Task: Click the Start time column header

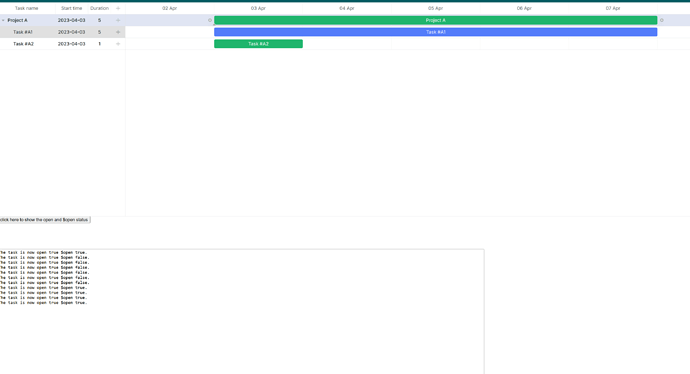Action: (71, 8)
